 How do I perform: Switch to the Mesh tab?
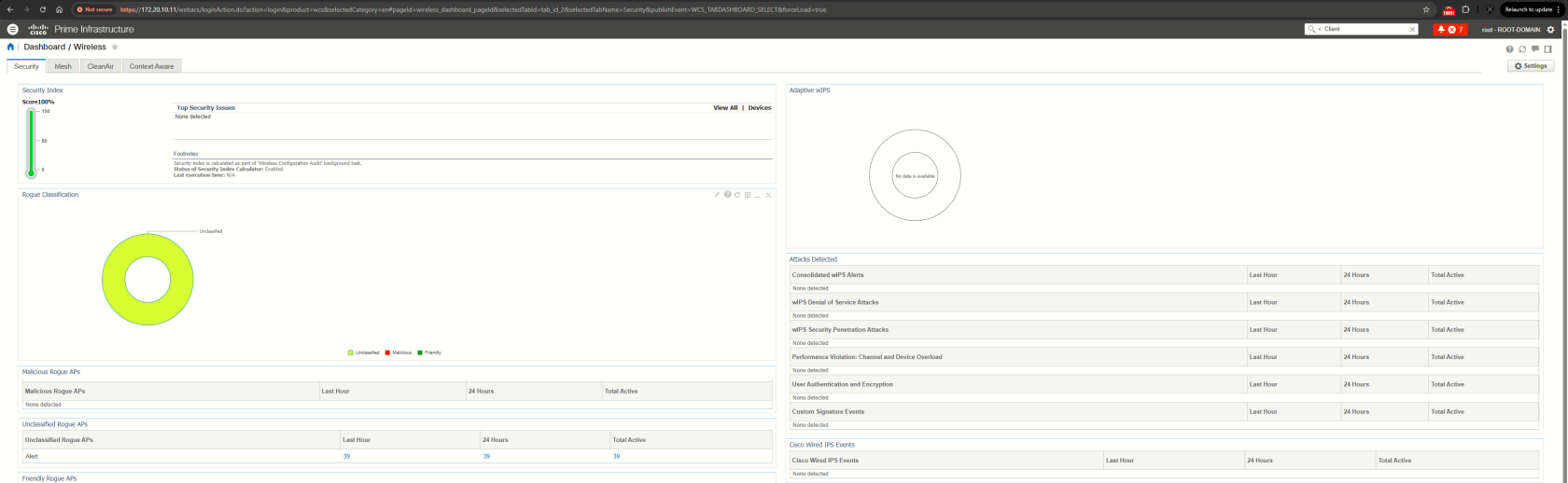63,66
